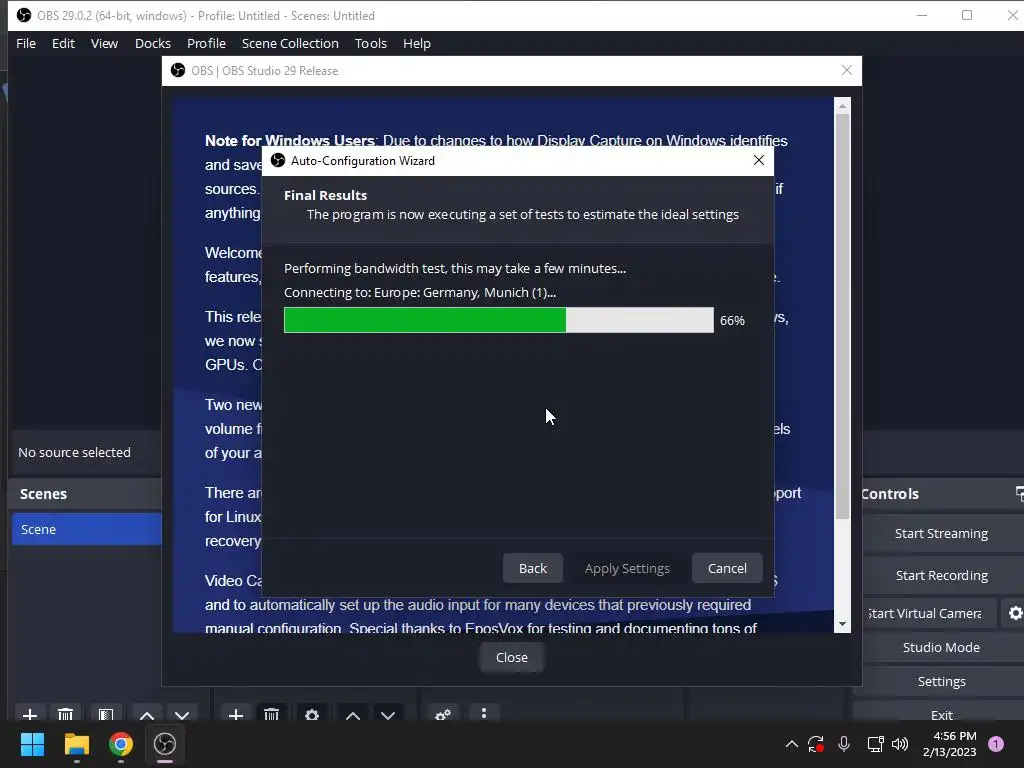This screenshot has width=1024, height=768.
Task: Open File Explorer from taskbar
Action: pyautogui.click(x=76, y=744)
